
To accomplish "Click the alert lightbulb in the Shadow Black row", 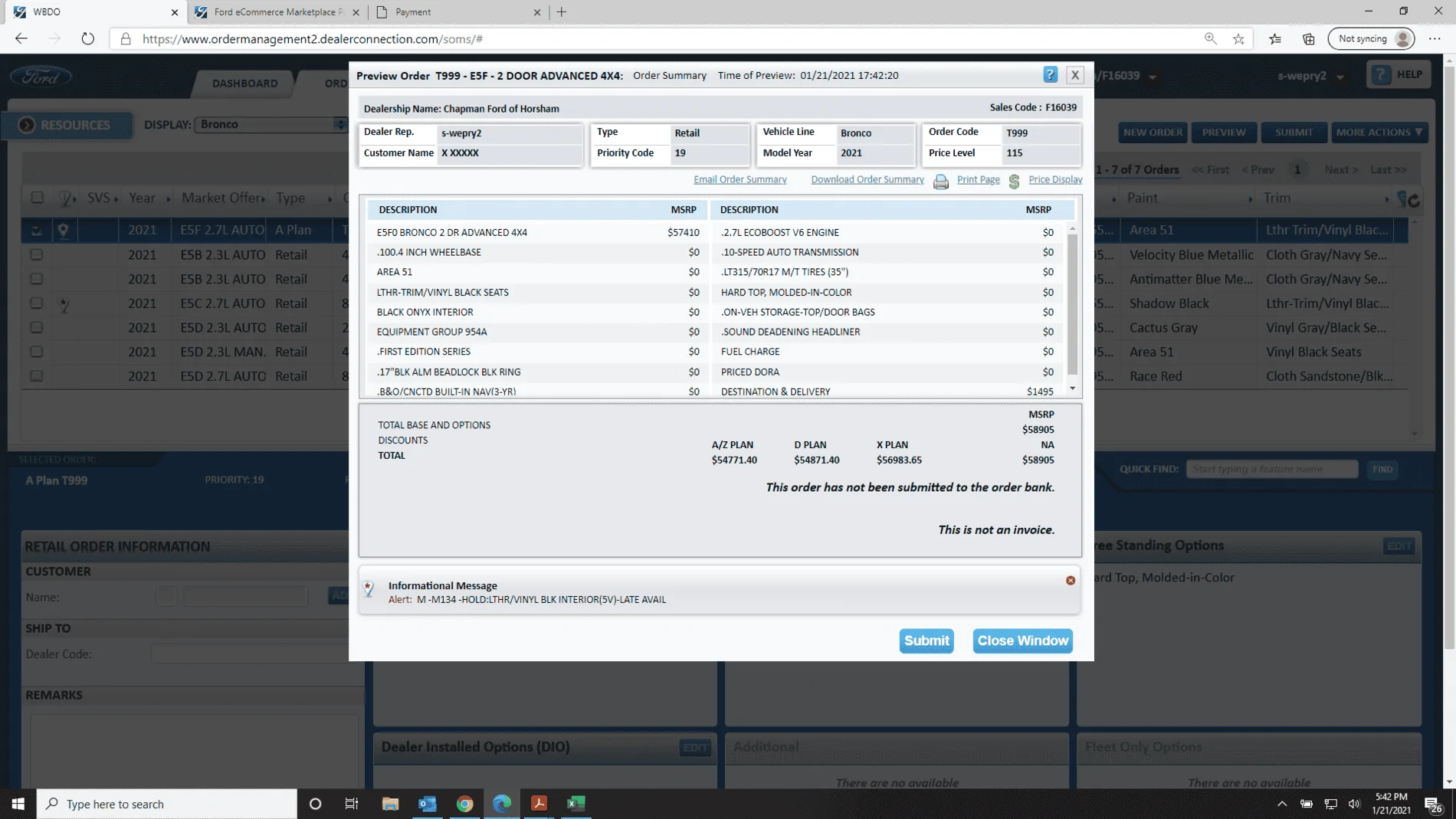I will [x=64, y=304].
